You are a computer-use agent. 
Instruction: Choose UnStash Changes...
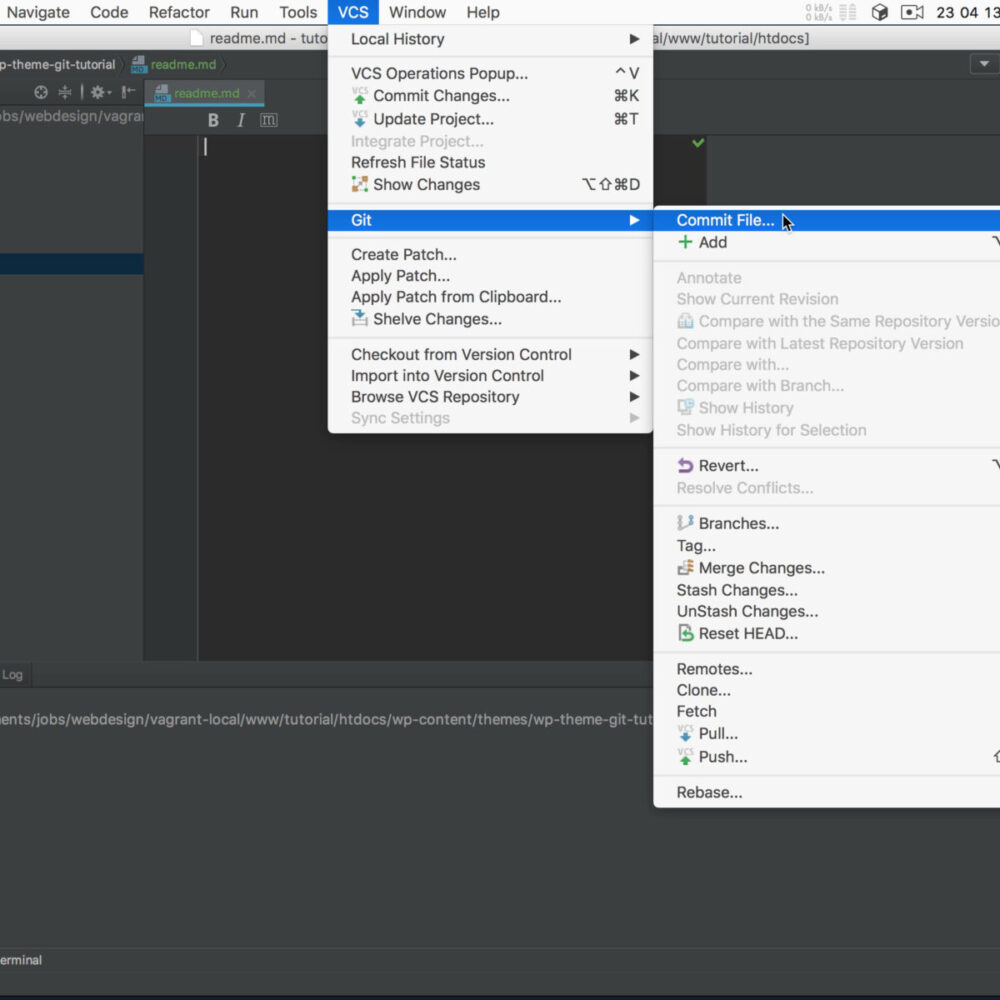coord(827,611)
